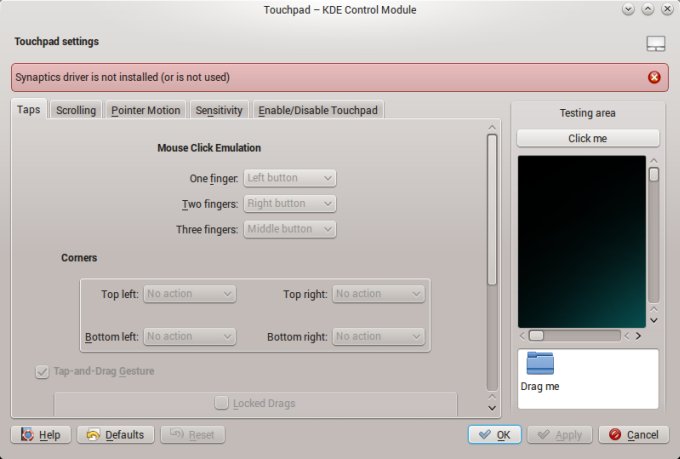Toggle Tap-and-Drag Gesture checkbox
The width and height of the screenshot is (680, 459).
[42, 372]
